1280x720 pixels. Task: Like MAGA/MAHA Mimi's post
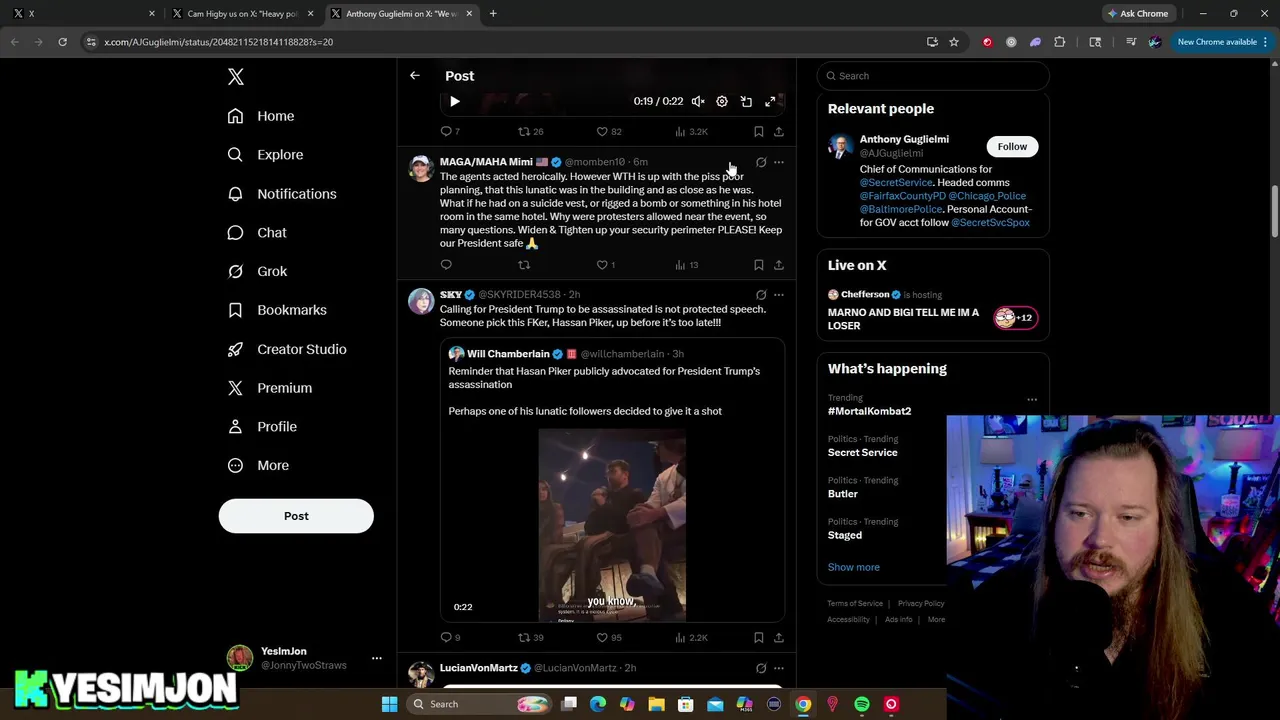tap(605, 265)
